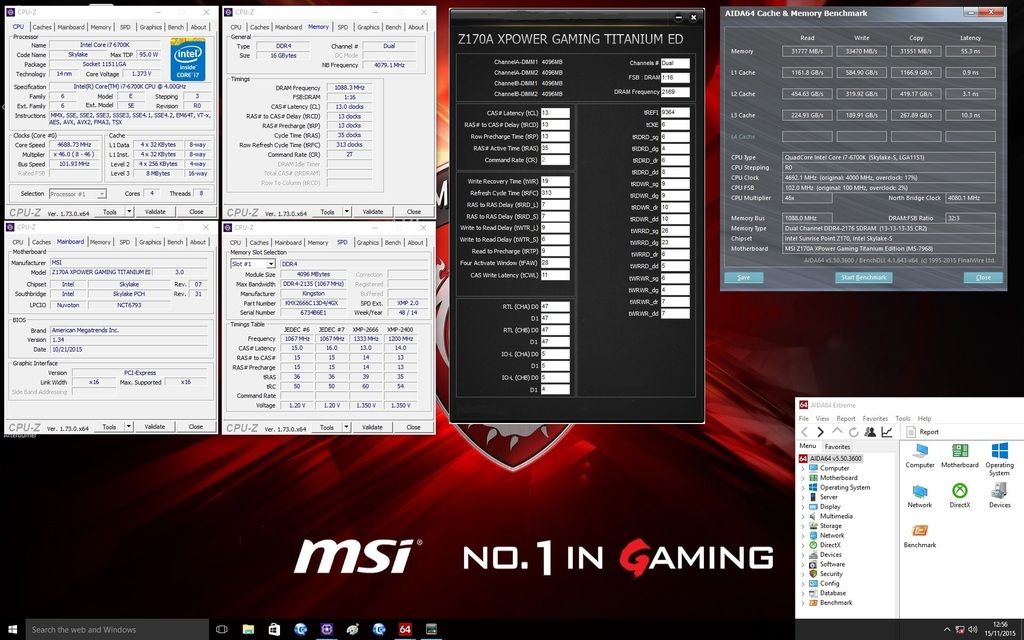1024x640 pixels.
Task: Click the volume speaker icon in system tray
Action: click(x=973, y=630)
